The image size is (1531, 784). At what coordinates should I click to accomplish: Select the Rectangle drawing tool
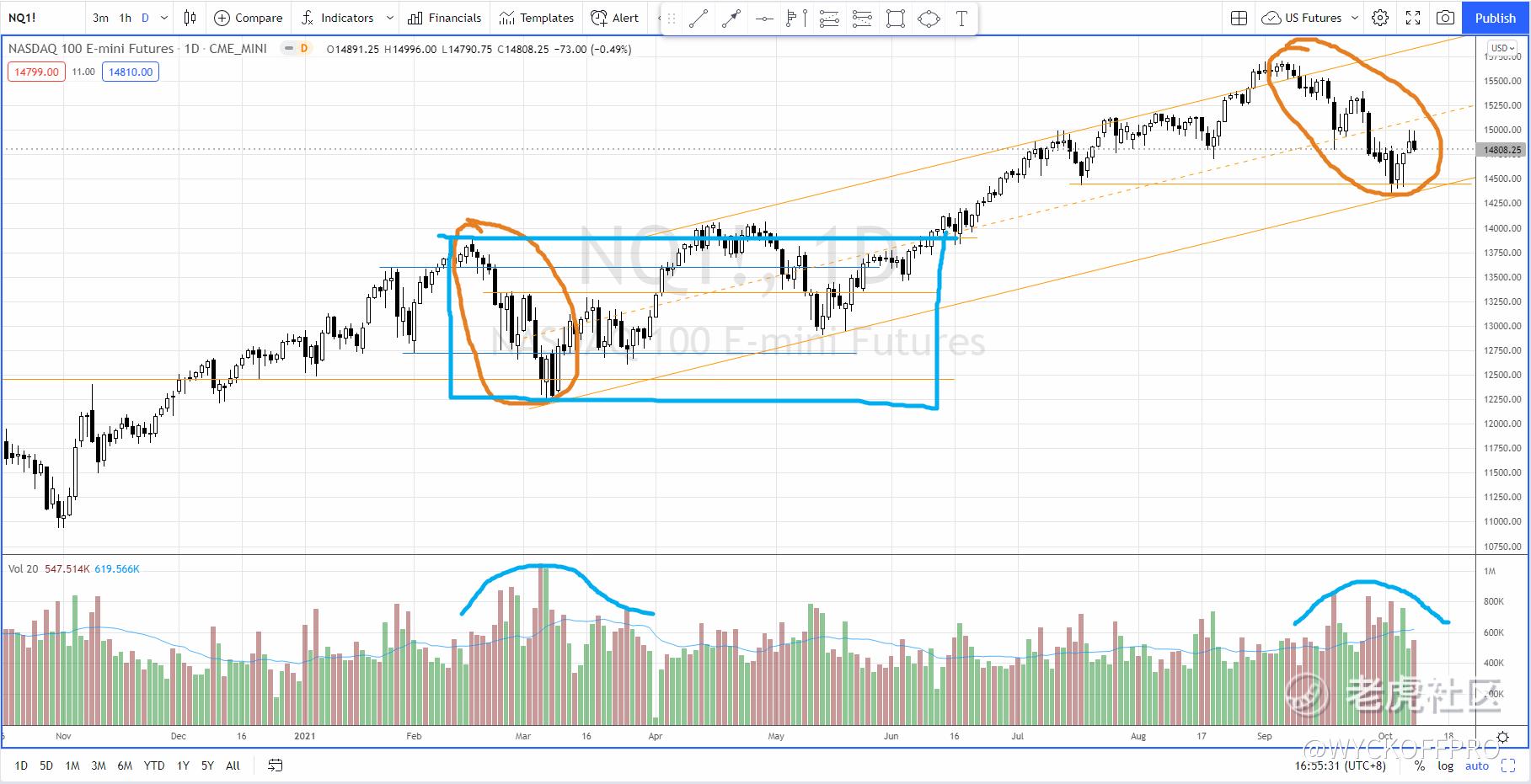(896, 19)
